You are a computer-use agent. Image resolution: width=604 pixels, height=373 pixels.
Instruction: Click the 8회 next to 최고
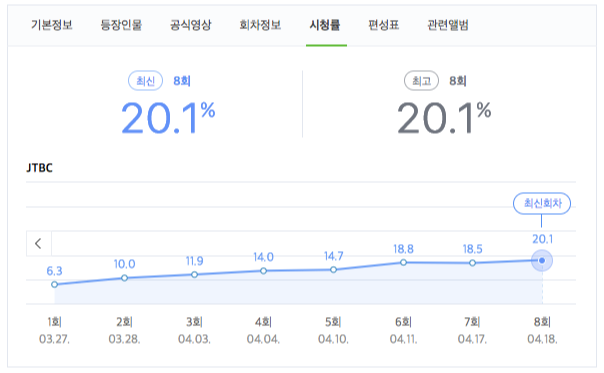coord(458,81)
